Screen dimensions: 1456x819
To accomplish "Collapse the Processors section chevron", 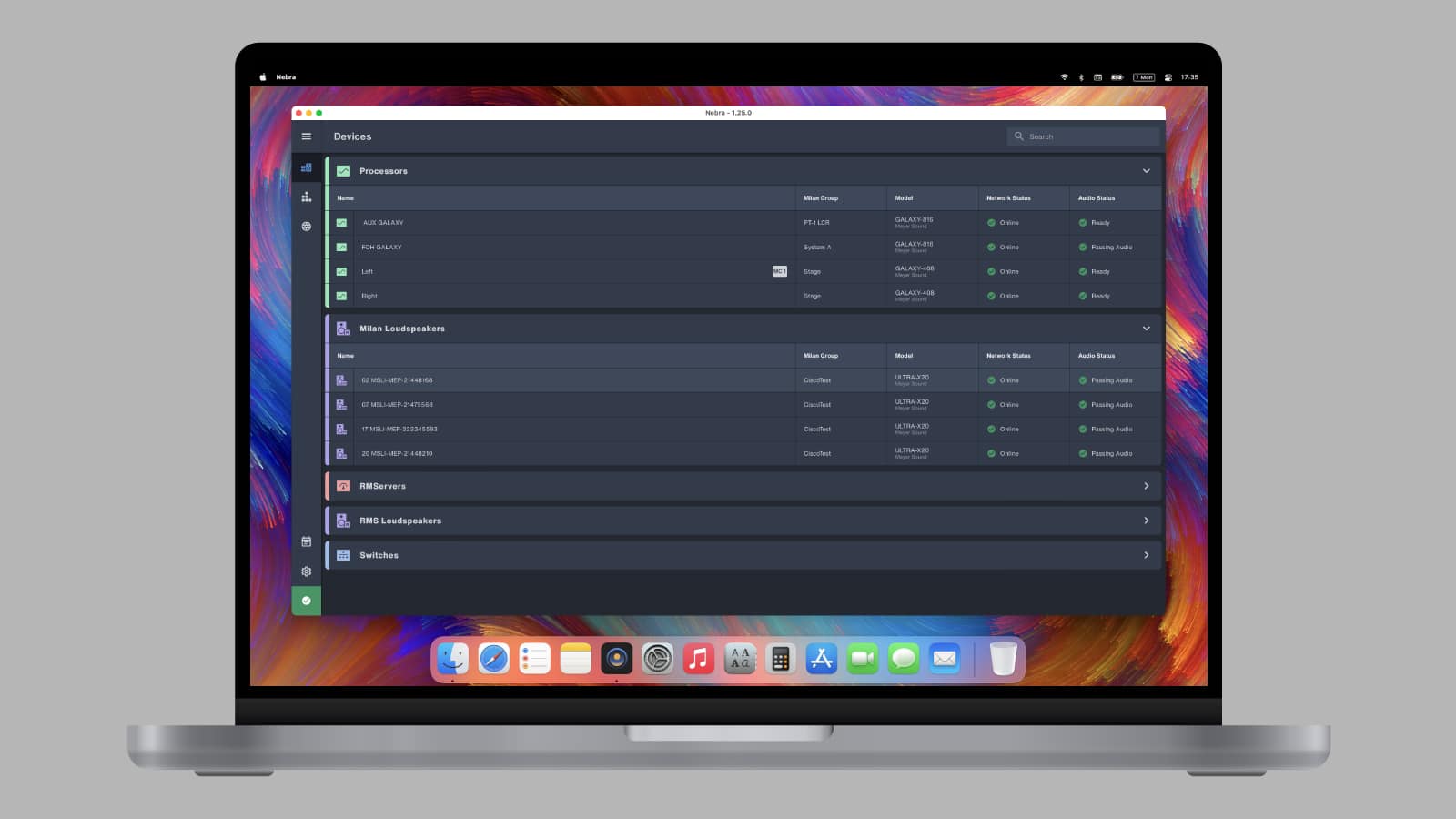I will tap(1146, 170).
